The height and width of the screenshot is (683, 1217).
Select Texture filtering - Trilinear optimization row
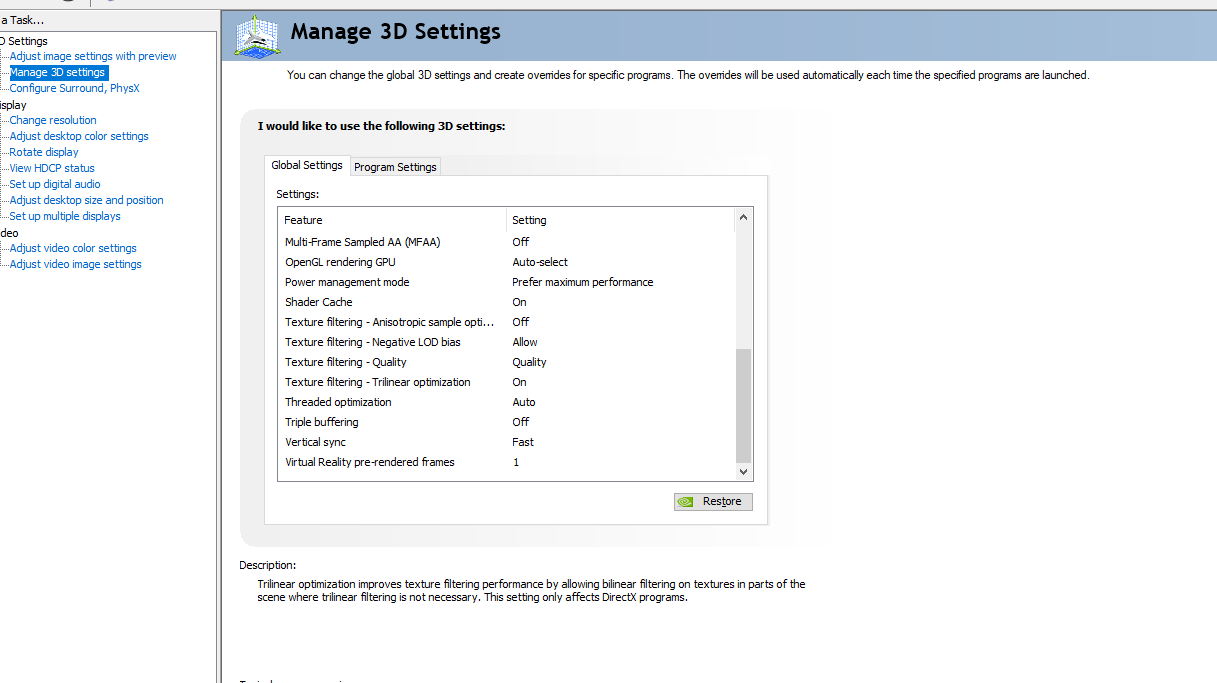[x=506, y=382]
